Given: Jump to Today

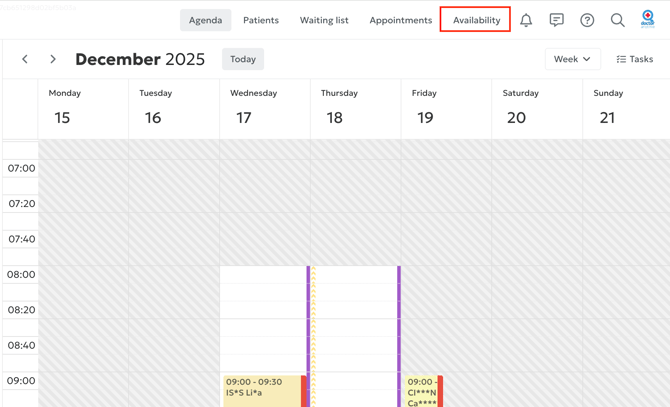Looking at the screenshot, I should coord(243,59).
